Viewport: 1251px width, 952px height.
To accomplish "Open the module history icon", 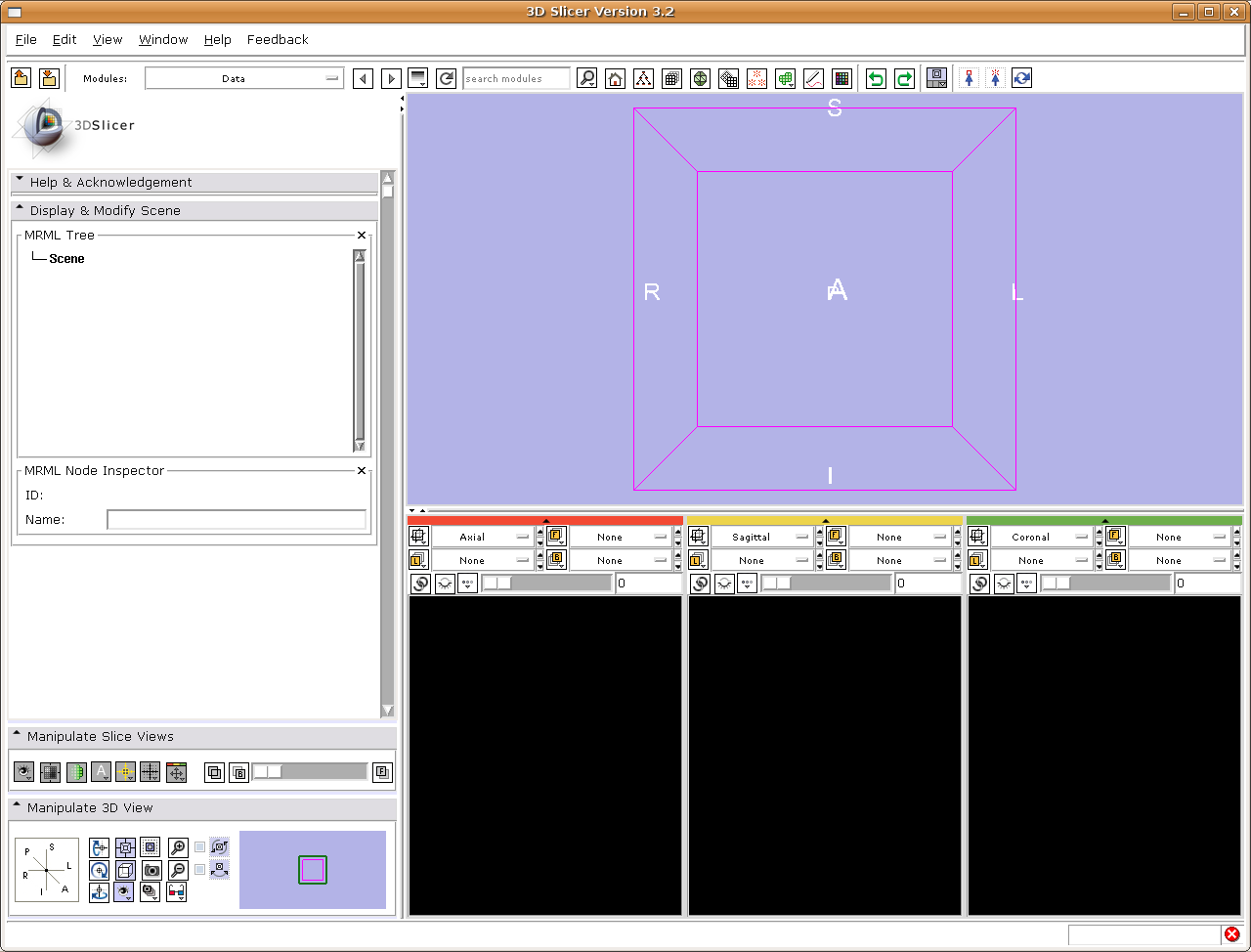I will [x=418, y=78].
